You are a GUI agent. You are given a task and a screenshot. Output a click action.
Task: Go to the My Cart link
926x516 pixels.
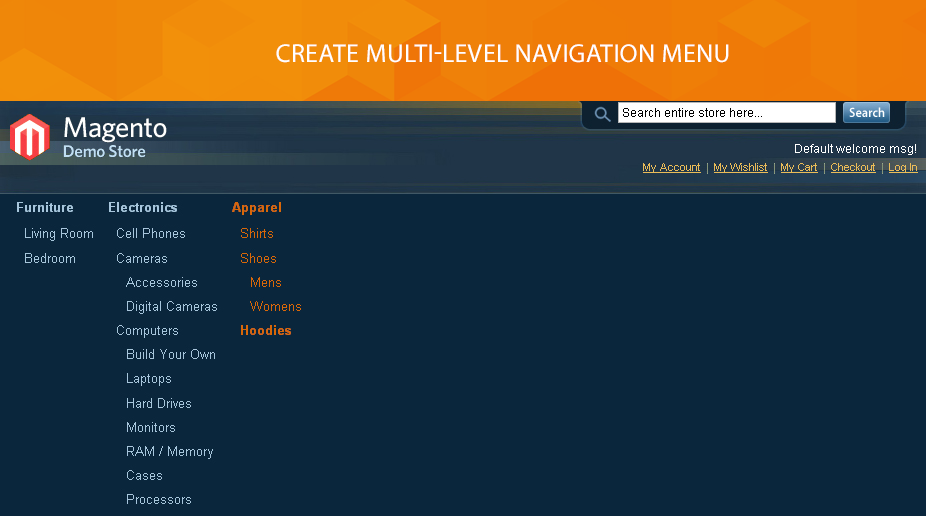(x=798, y=167)
